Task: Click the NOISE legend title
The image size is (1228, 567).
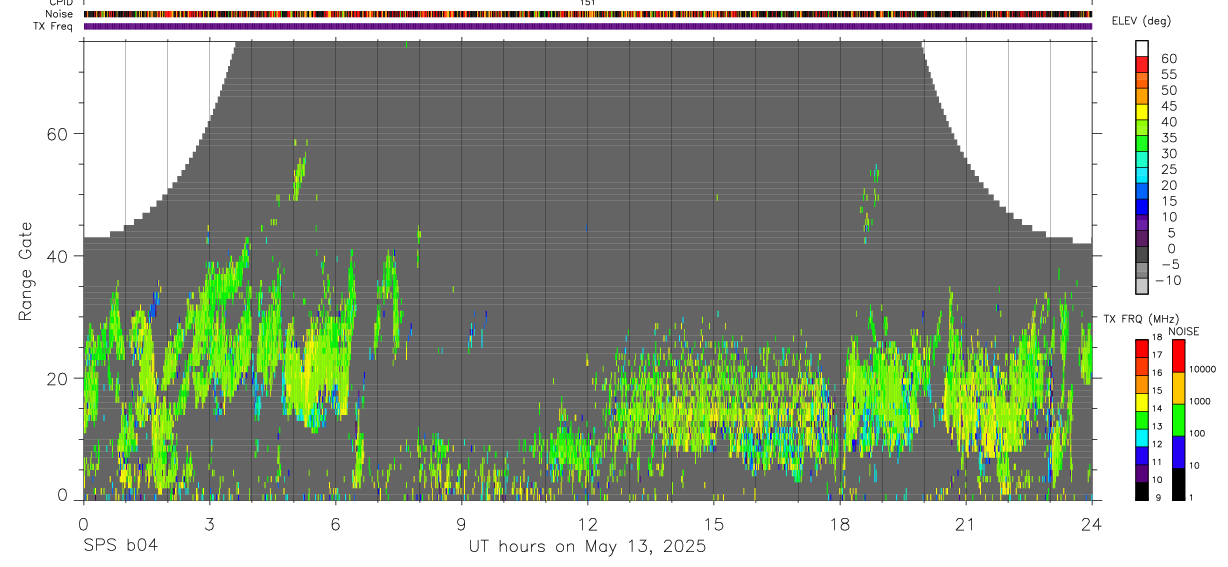Action: coord(1183,331)
